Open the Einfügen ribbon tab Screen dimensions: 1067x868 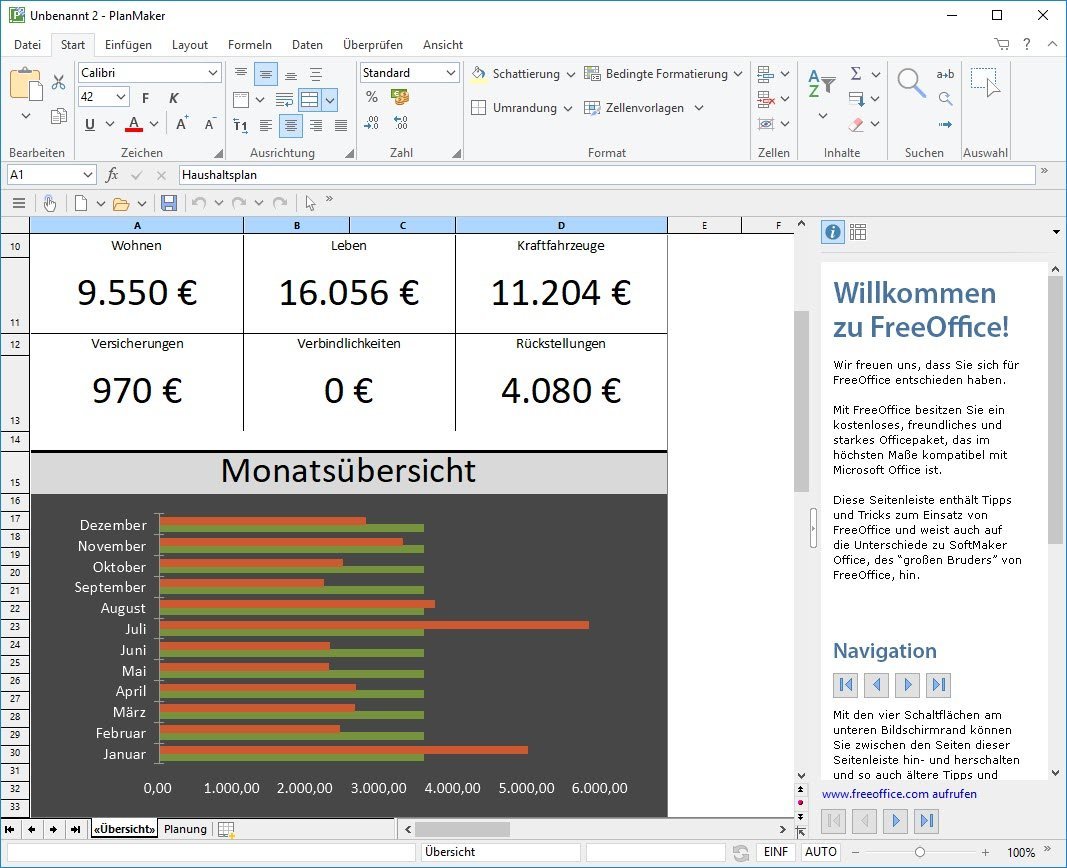pyautogui.click(x=128, y=45)
